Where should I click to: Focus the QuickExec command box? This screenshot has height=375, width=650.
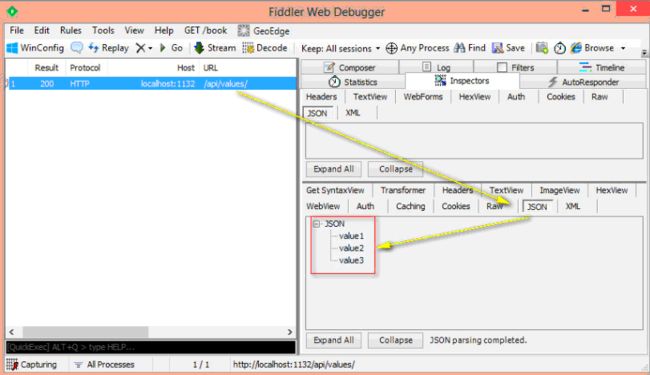point(151,347)
